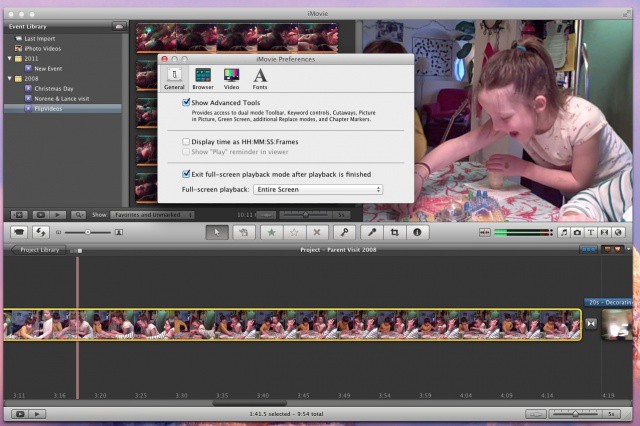Select the arrow selection tool
Viewport: 640px width, 426px height.
pyautogui.click(x=217, y=232)
